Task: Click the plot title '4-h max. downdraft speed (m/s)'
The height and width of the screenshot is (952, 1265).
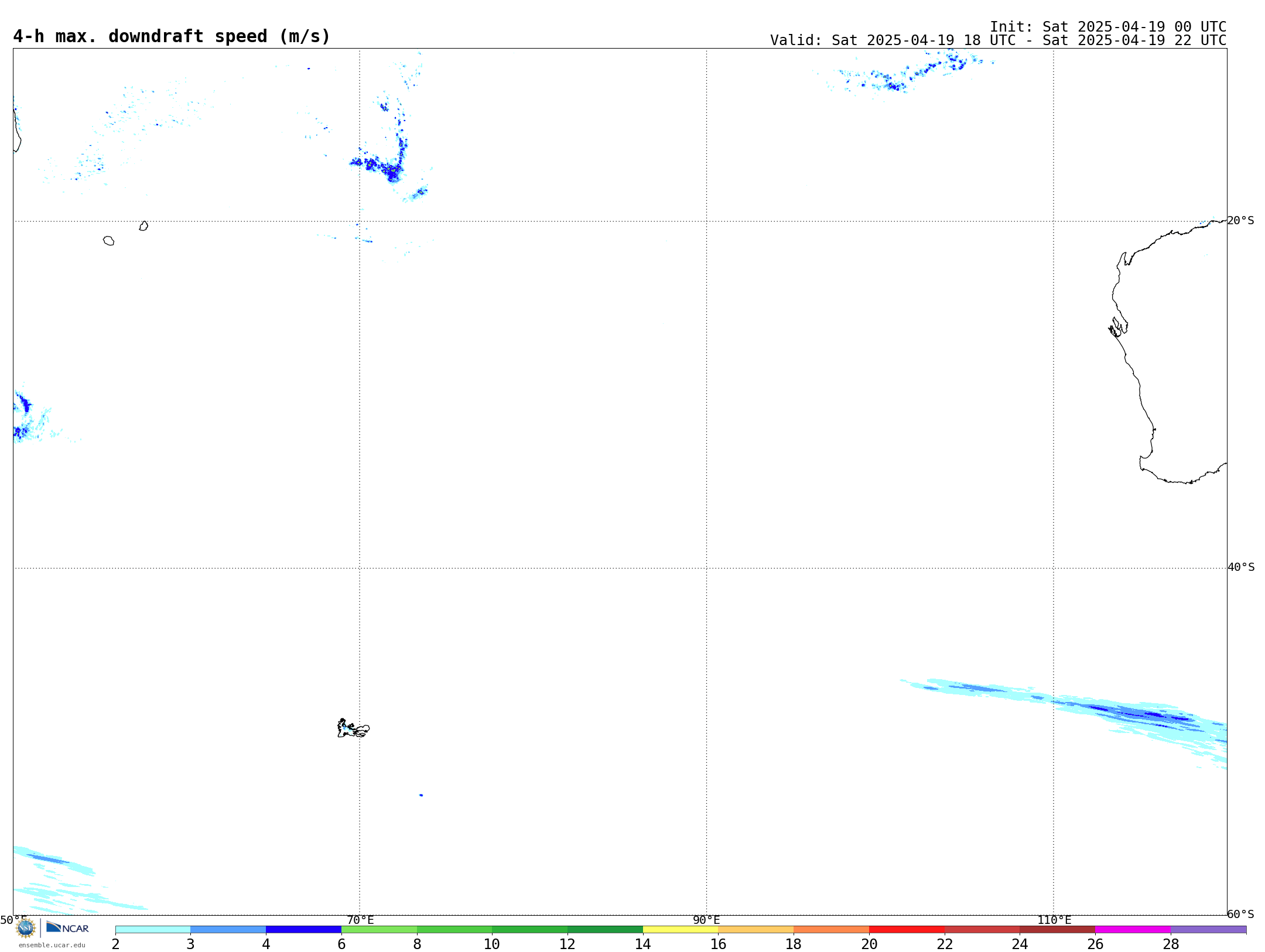Action: 172,36
